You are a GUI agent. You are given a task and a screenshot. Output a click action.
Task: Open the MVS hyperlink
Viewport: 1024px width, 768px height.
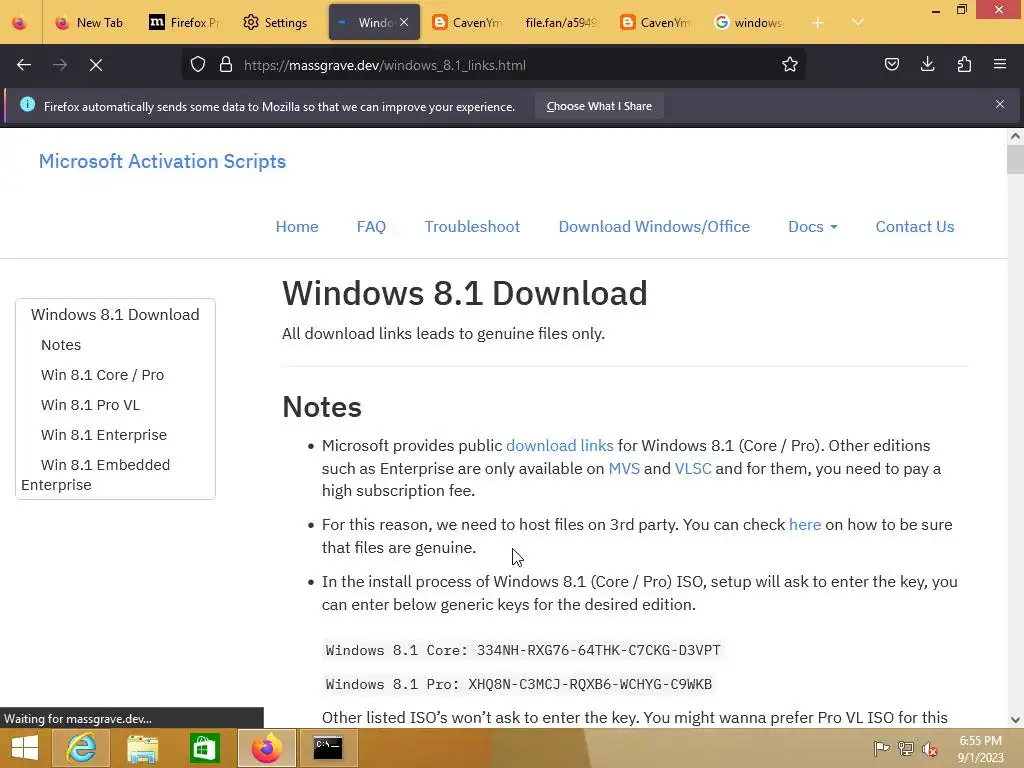coord(624,468)
